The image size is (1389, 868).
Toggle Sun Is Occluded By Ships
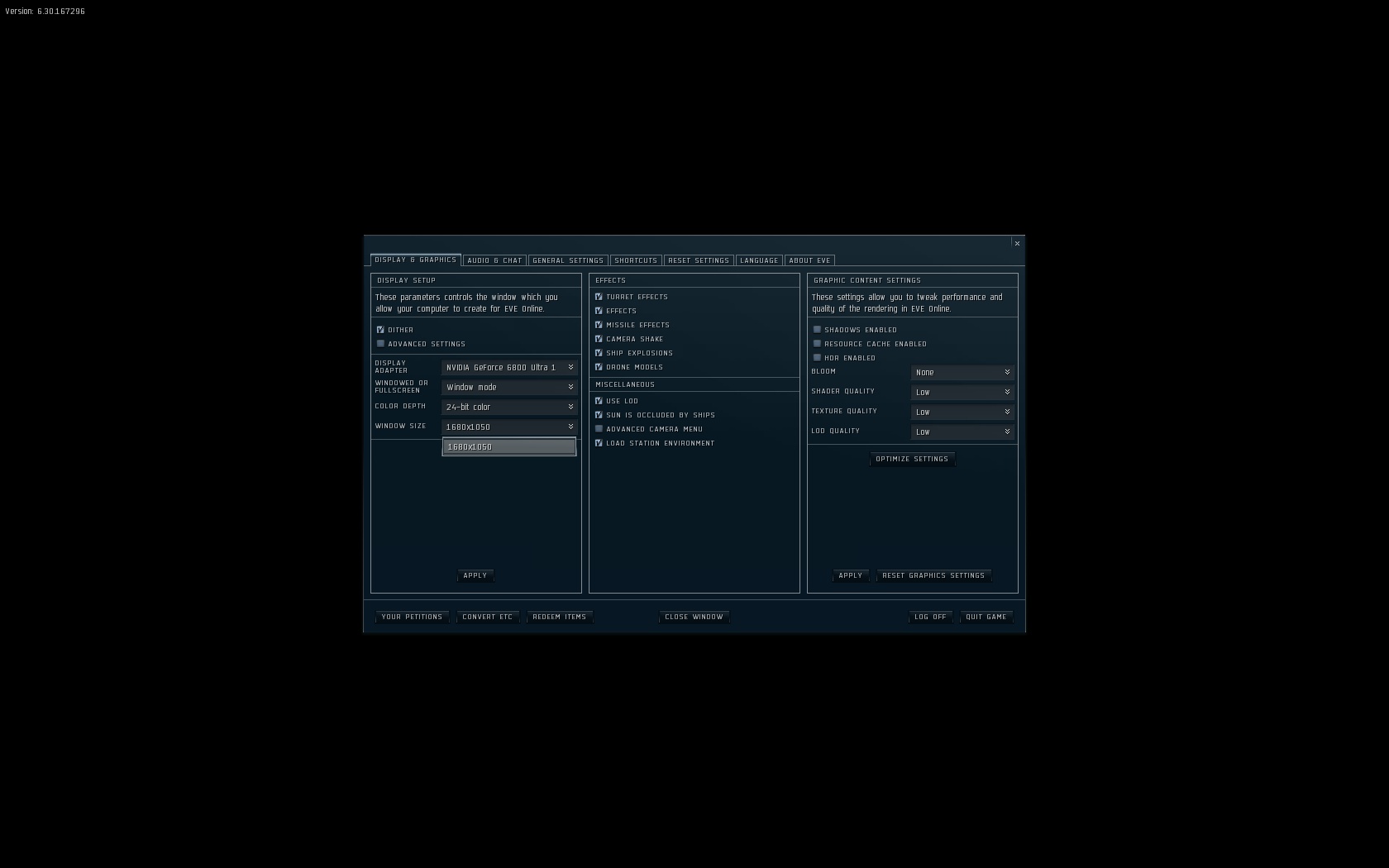pos(599,415)
